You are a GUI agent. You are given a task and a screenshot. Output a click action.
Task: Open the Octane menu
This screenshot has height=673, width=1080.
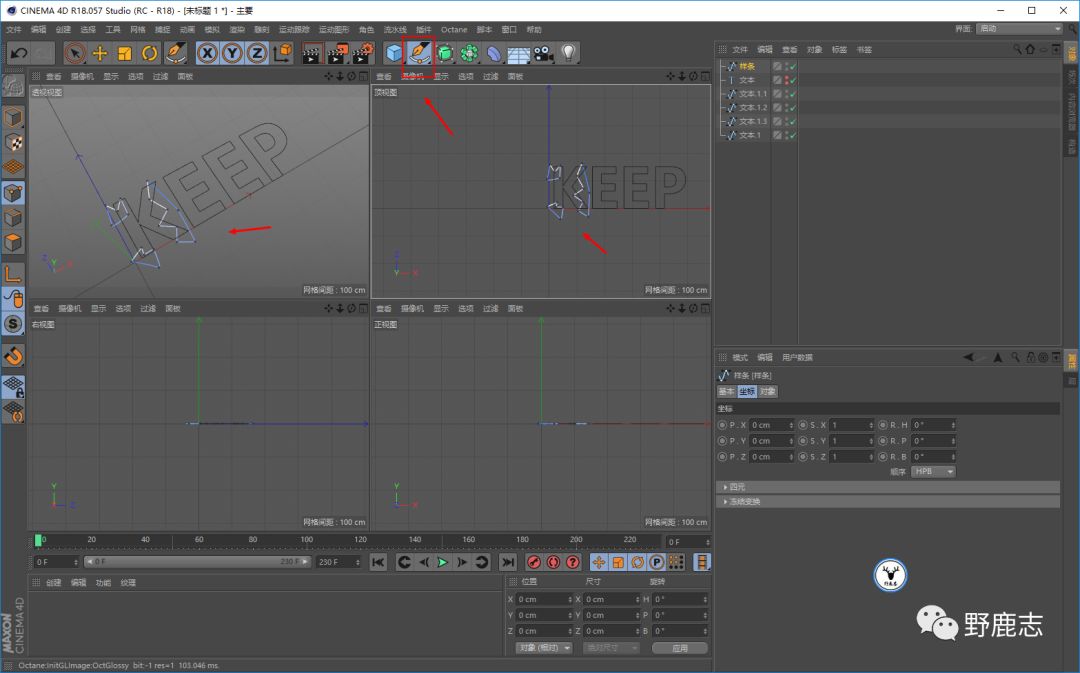453,30
